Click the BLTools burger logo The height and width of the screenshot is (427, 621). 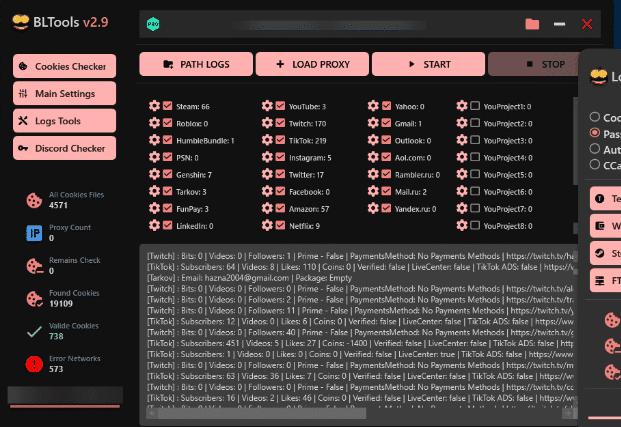tap(20, 22)
